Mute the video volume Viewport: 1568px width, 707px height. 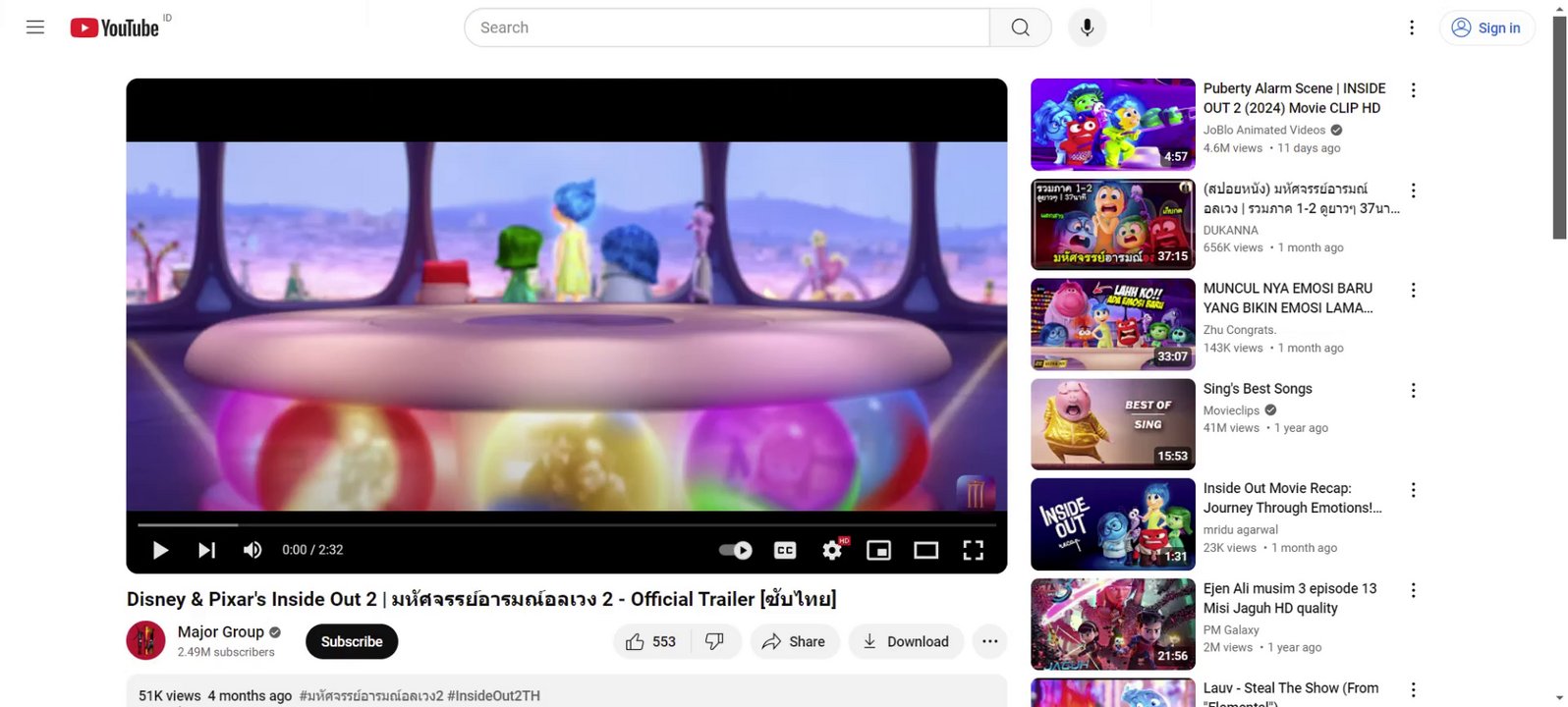[x=252, y=550]
